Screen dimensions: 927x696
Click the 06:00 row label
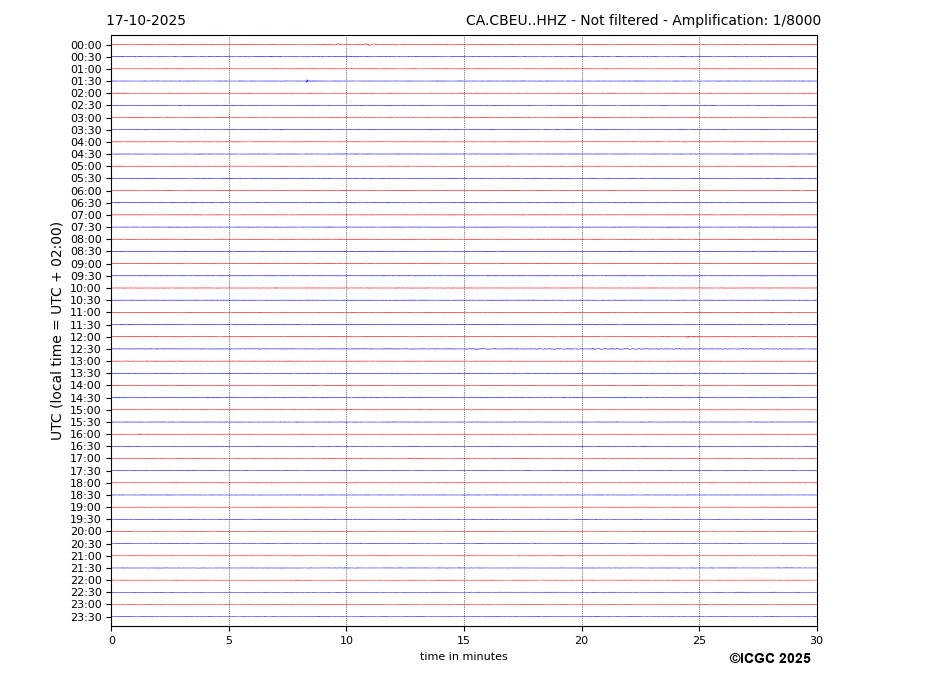pos(86,191)
